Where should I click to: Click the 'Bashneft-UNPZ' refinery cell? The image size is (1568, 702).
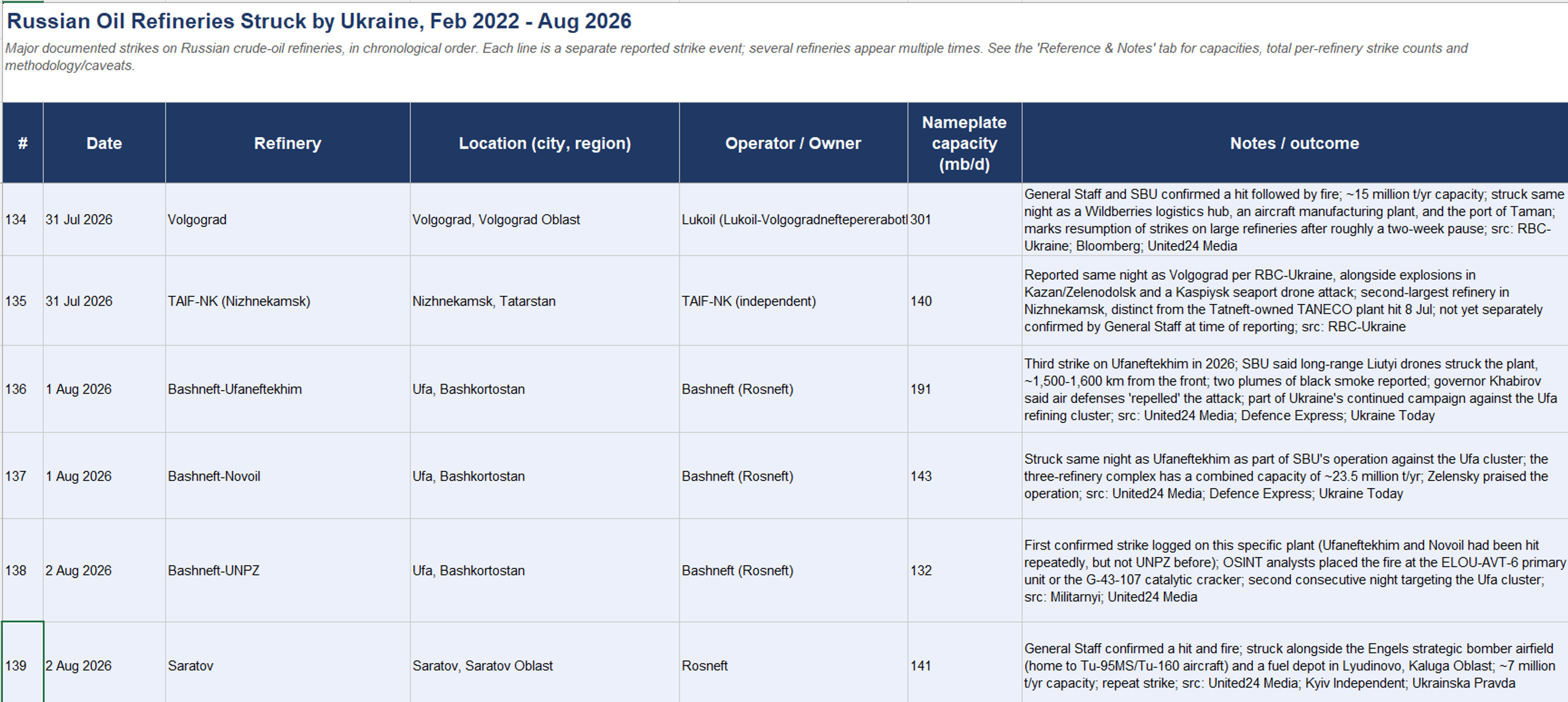[x=287, y=570]
